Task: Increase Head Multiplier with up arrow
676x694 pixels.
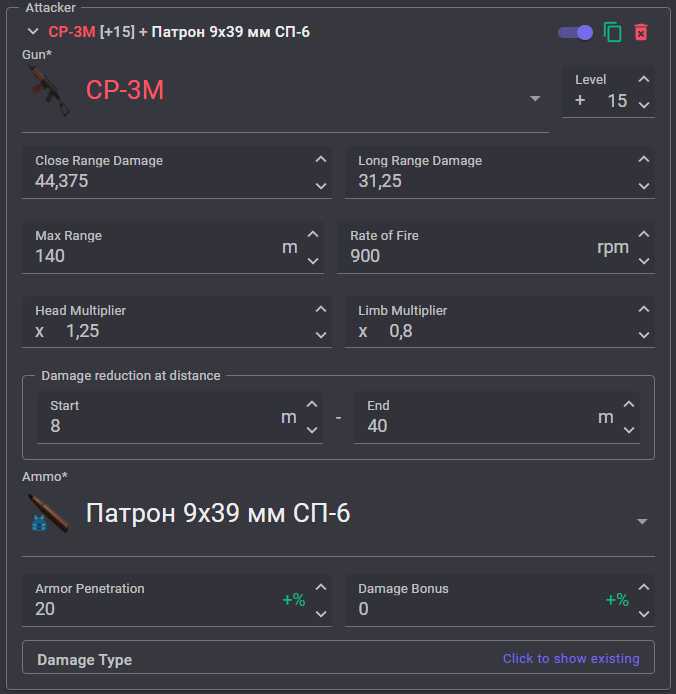Action: (321, 309)
